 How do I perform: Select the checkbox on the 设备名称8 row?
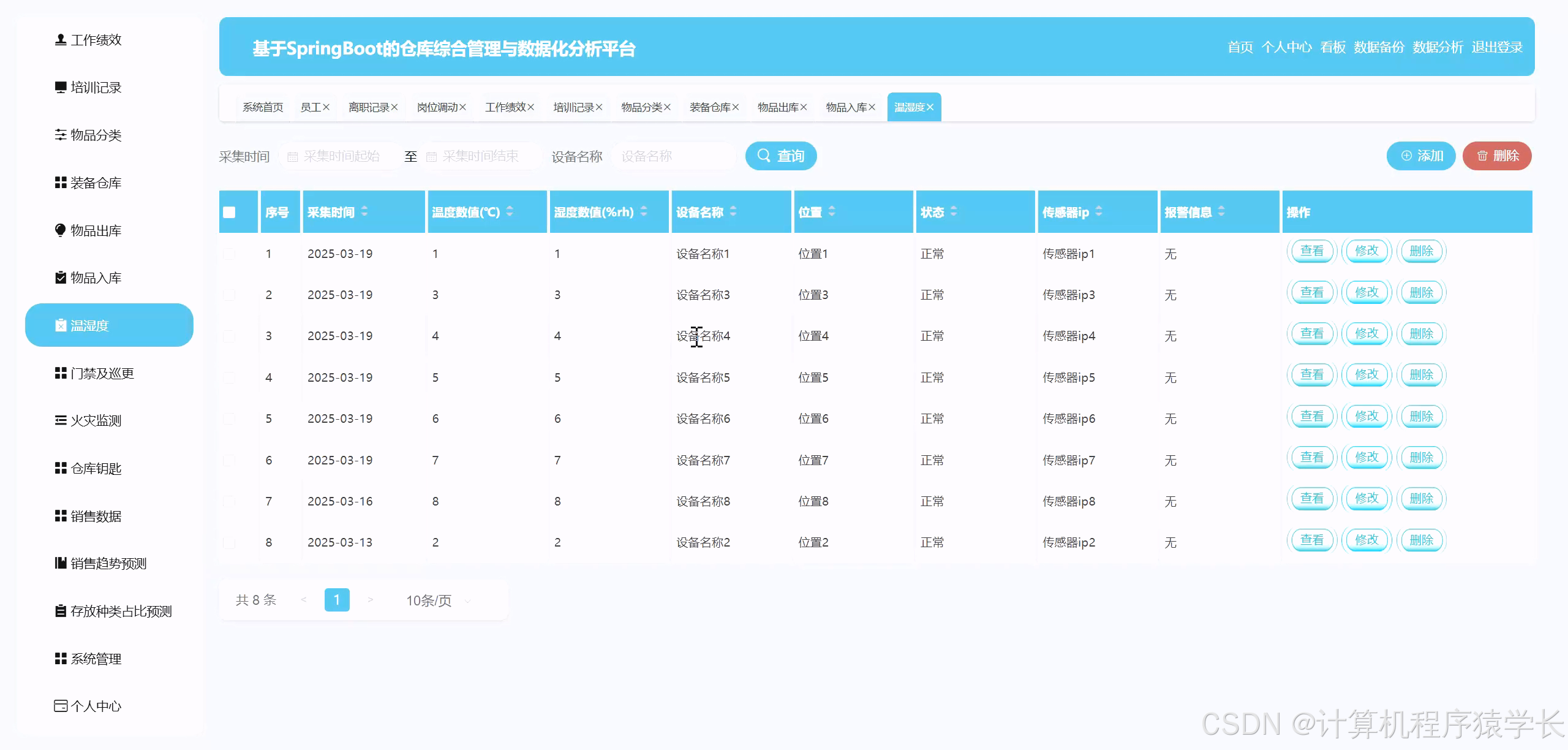coord(229,501)
